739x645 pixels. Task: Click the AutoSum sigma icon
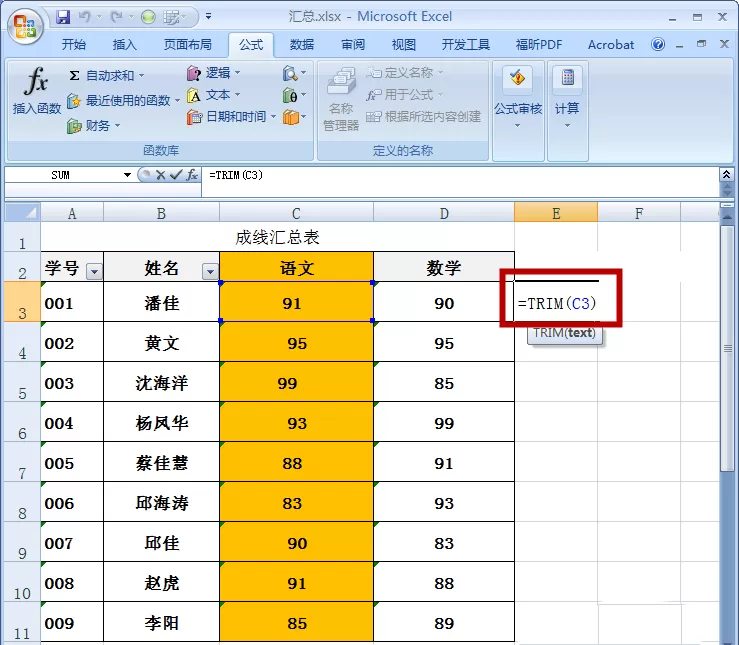click(x=74, y=75)
